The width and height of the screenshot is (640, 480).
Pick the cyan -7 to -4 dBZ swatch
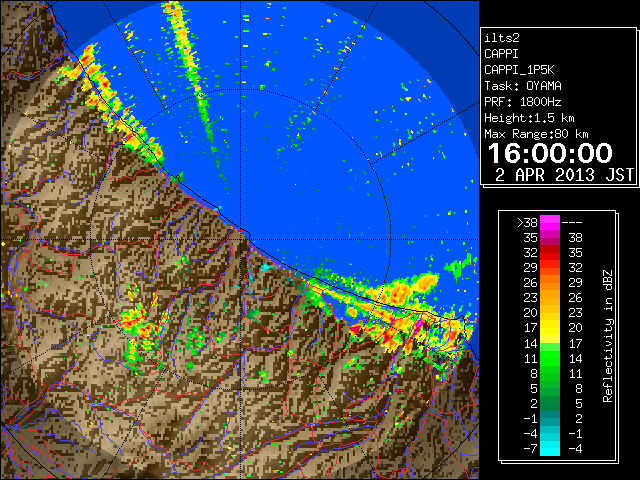pos(550,449)
